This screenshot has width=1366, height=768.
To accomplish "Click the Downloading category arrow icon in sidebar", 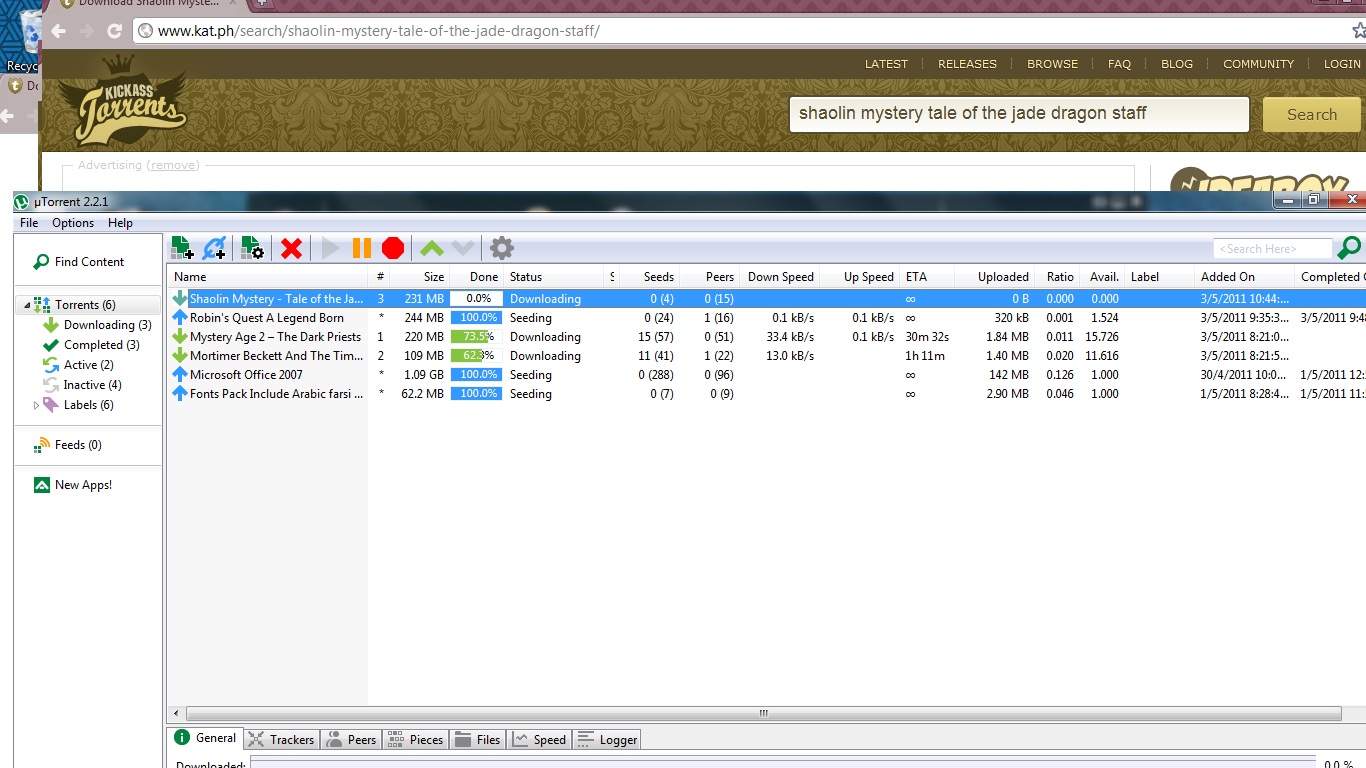I will coord(51,325).
